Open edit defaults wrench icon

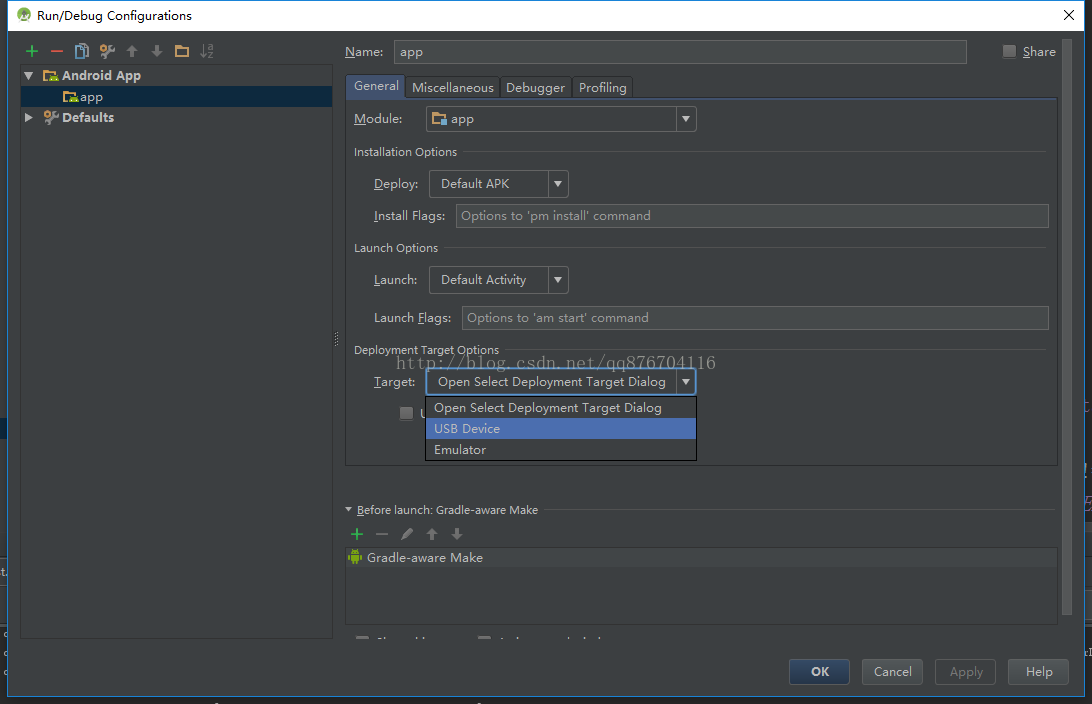point(107,51)
